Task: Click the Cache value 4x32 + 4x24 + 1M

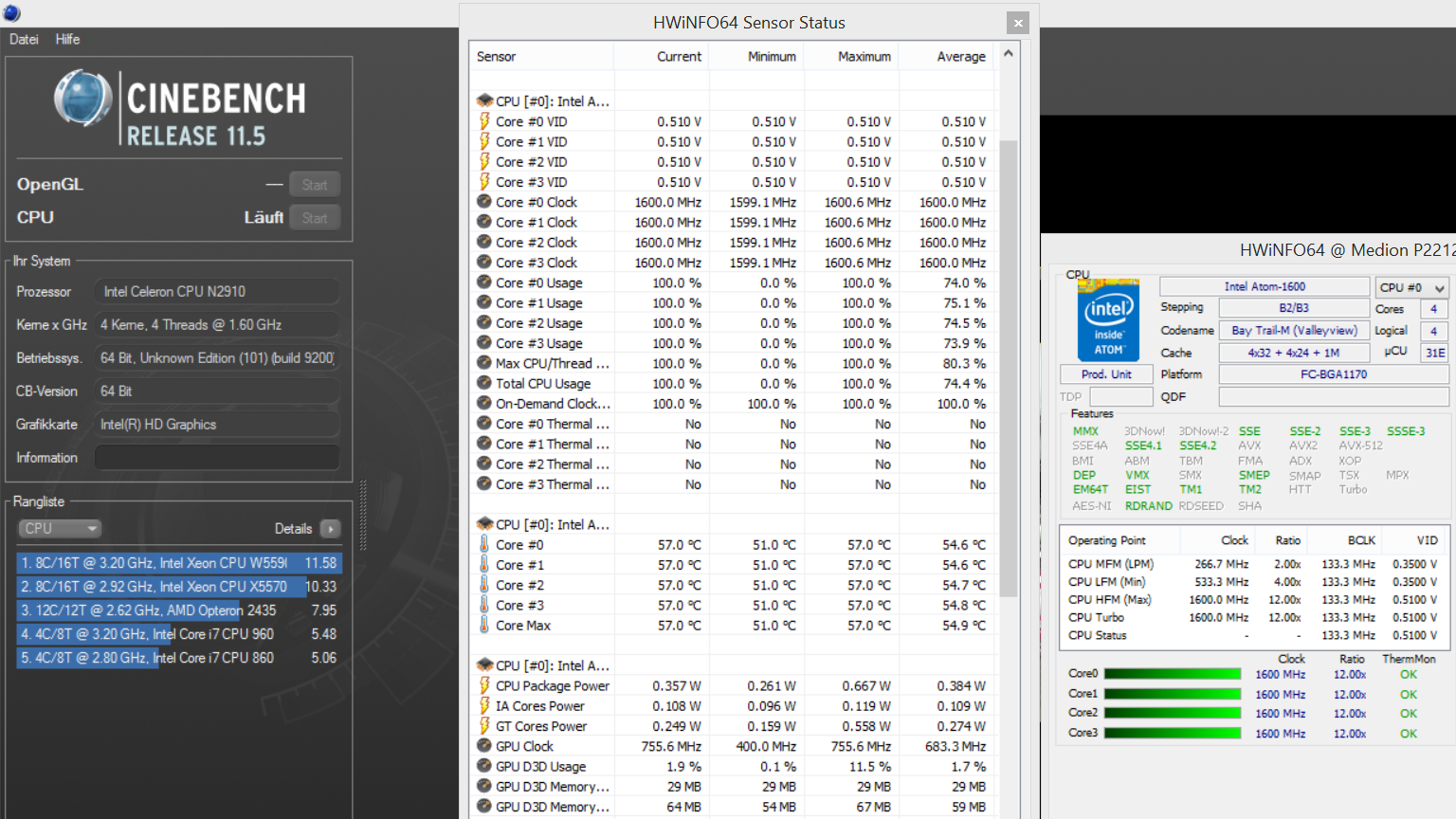Action: click(1294, 353)
